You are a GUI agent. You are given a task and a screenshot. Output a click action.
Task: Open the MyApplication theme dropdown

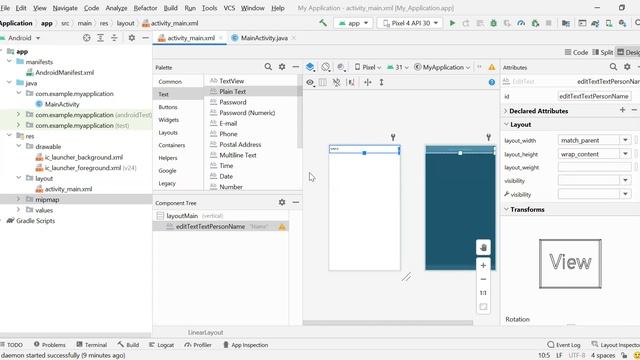(x=442, y=67)
